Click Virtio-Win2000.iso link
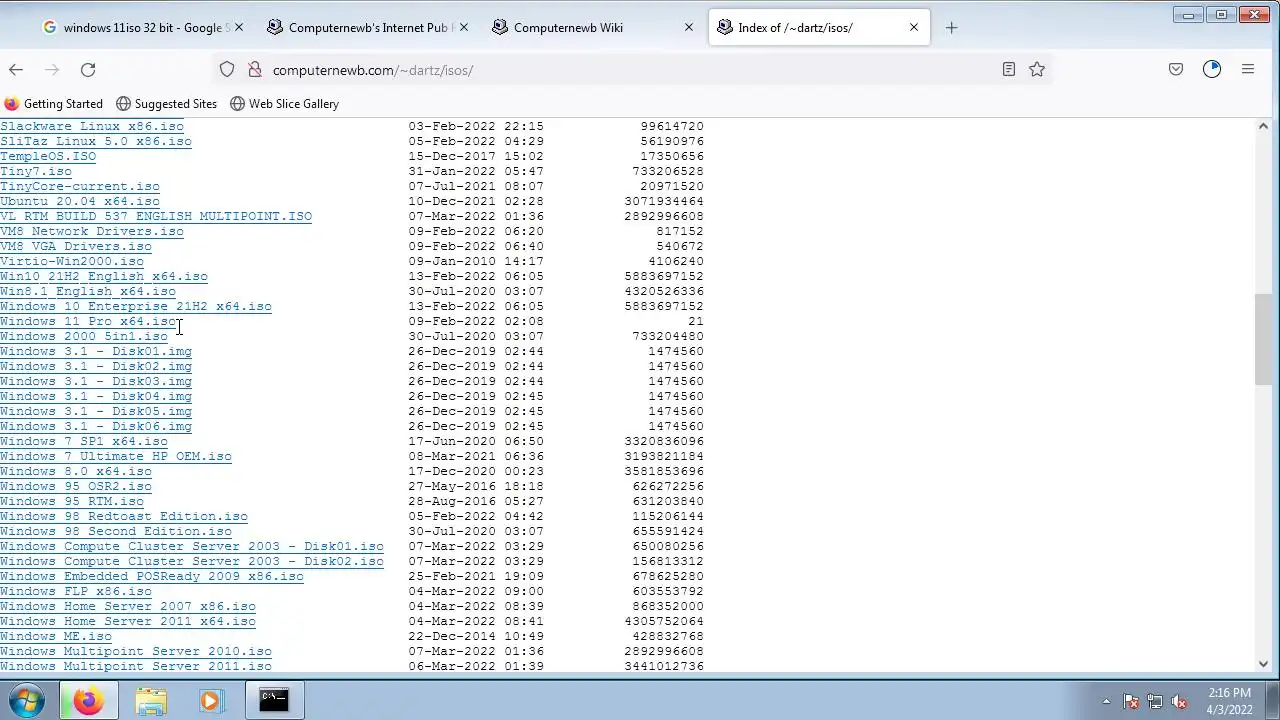 72,261
